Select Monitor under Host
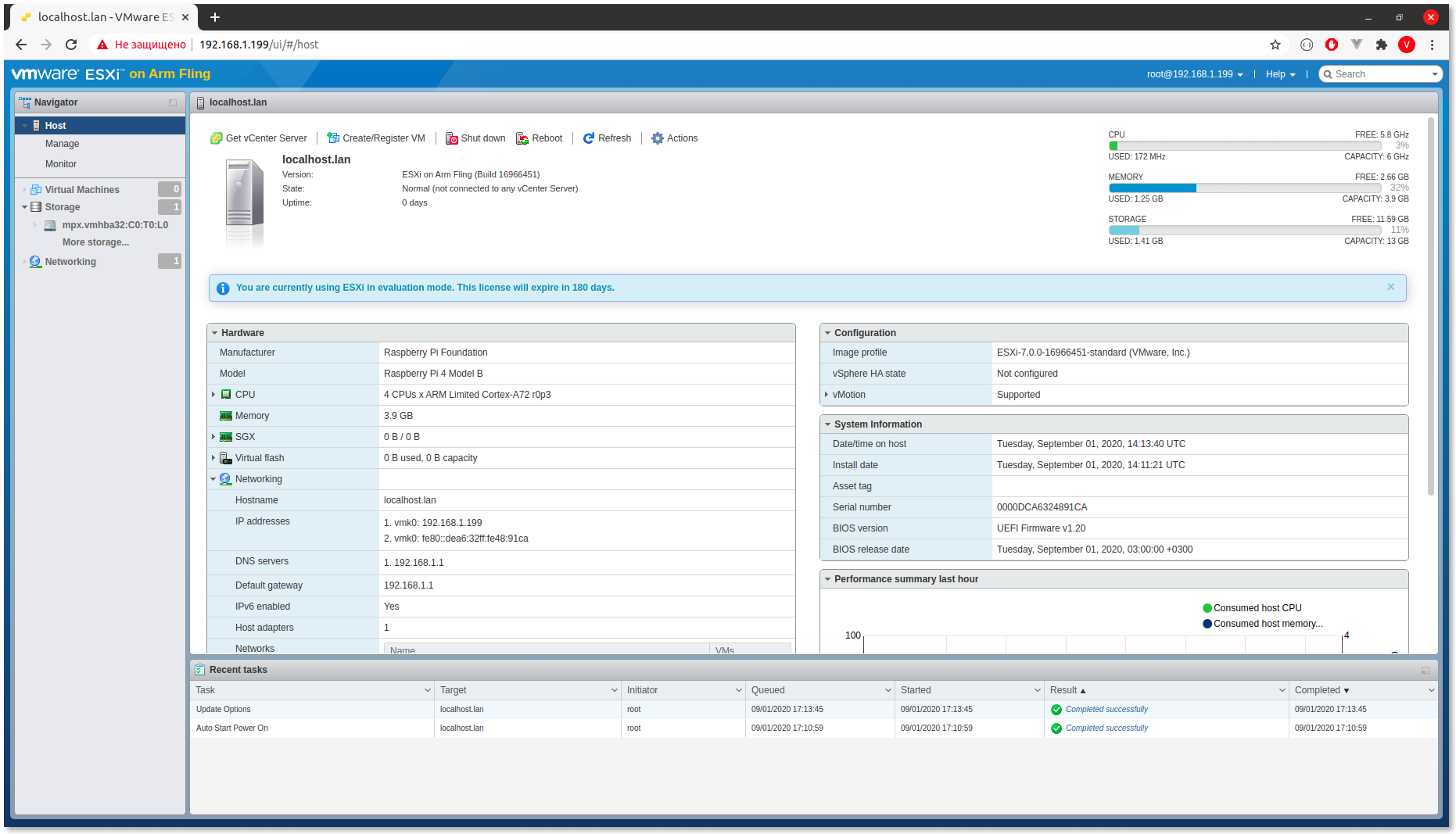Screen dimensions: 1456x834 [61, 164]
